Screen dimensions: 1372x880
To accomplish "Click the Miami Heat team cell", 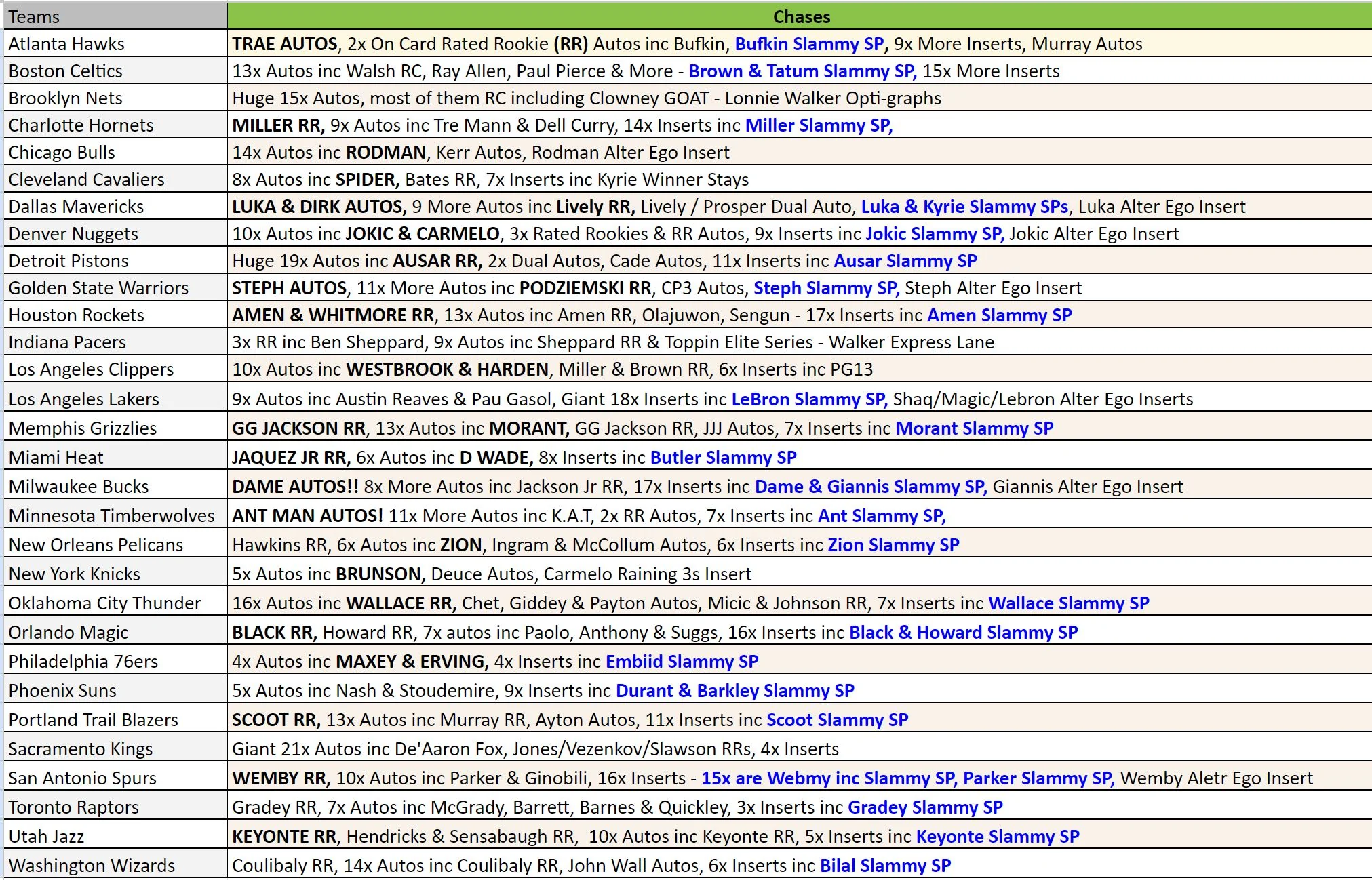I will (115, 456).
